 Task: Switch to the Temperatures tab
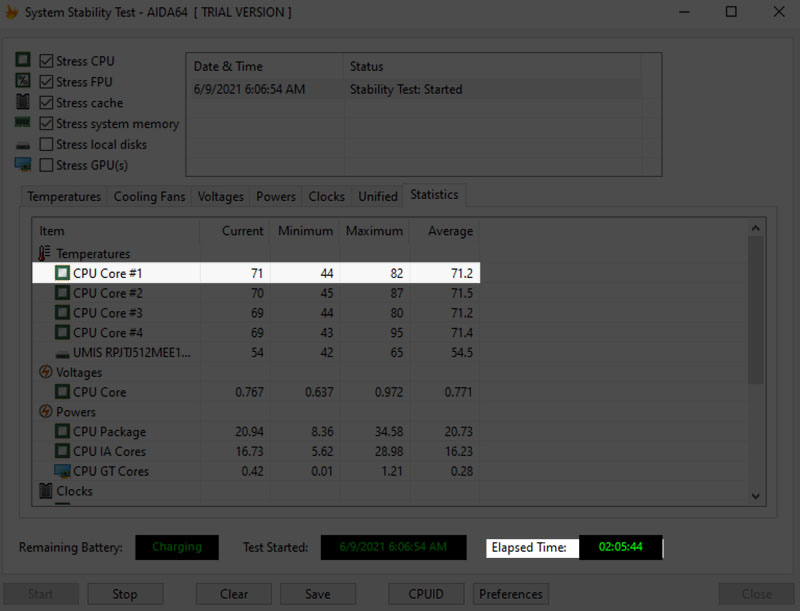(64, 196)
